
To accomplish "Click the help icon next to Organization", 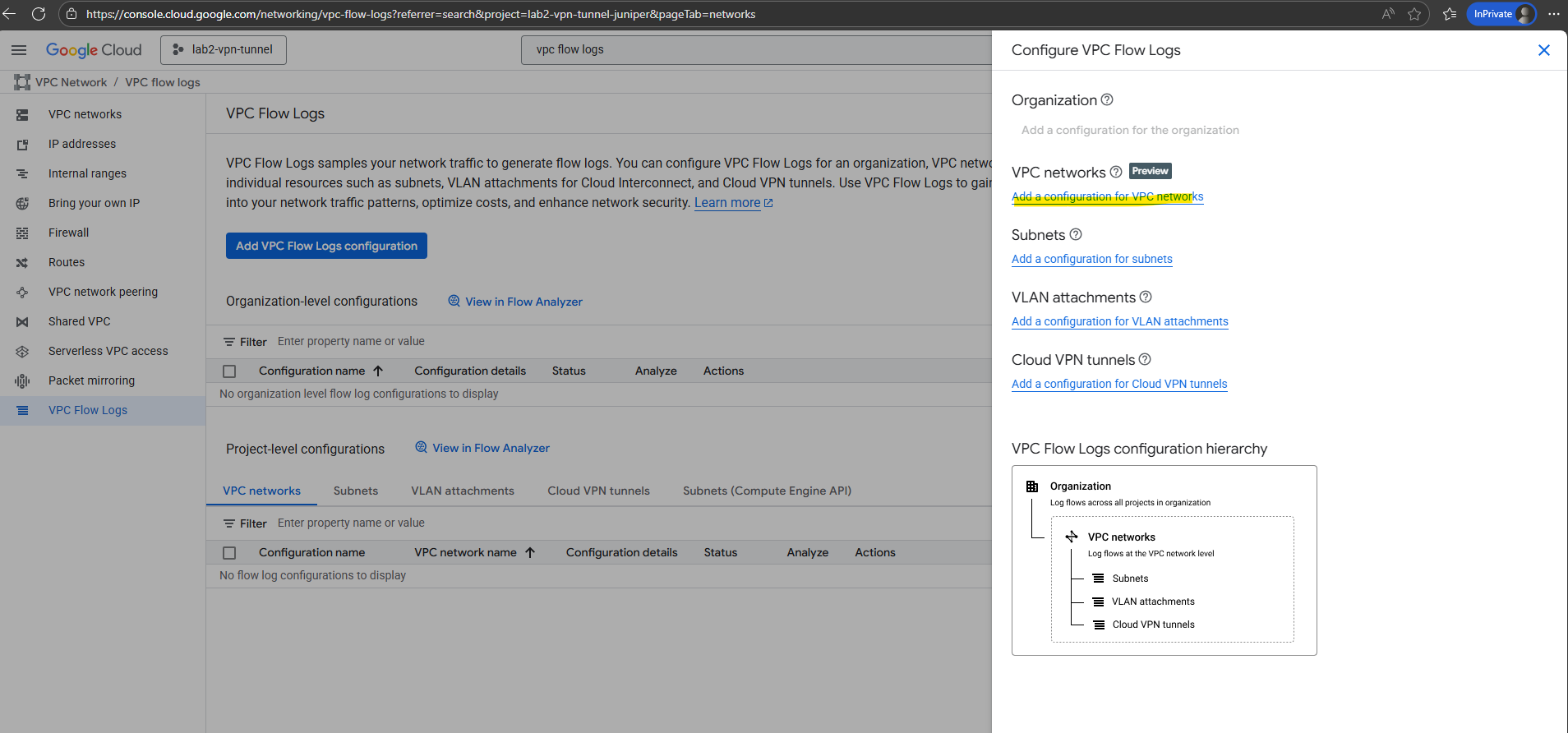I will point(1107,99).
